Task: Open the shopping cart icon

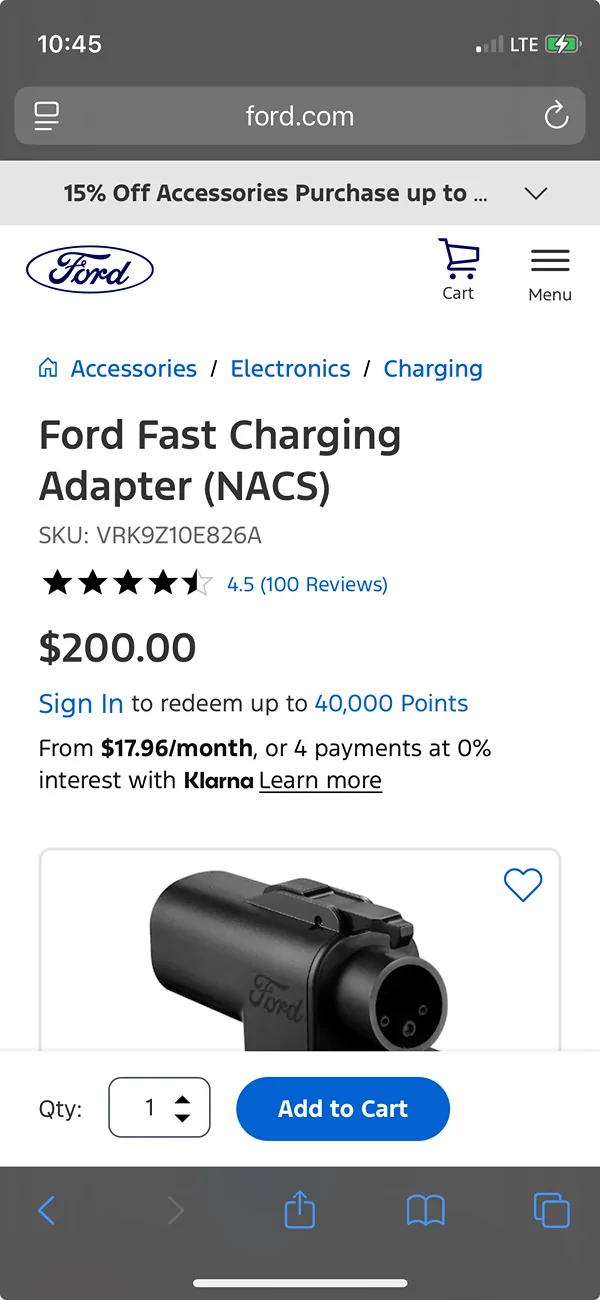Action: (458, 269)
